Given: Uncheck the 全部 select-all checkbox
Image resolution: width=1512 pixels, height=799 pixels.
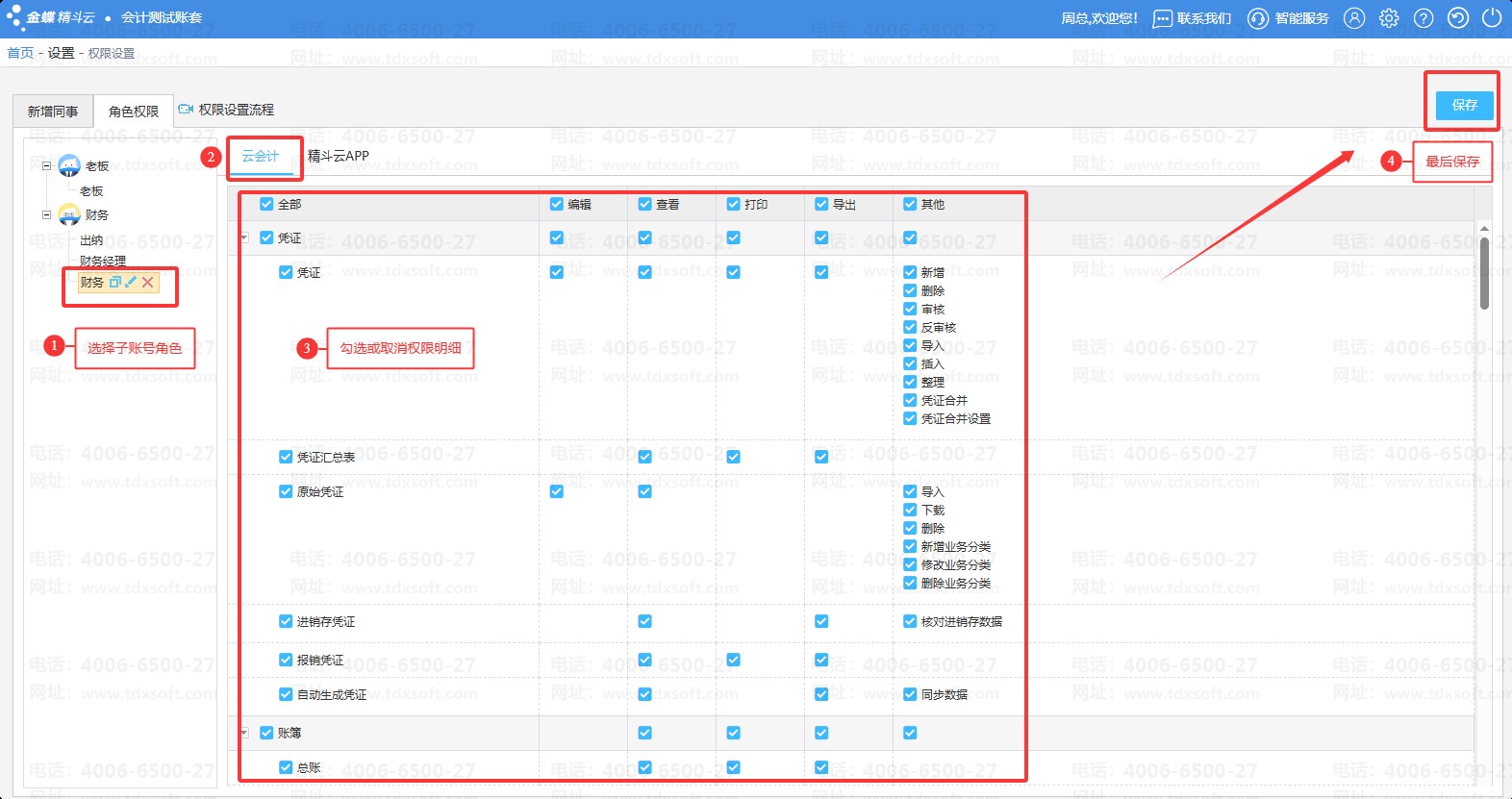Looking at the screenshot, I should coord(266,204).
